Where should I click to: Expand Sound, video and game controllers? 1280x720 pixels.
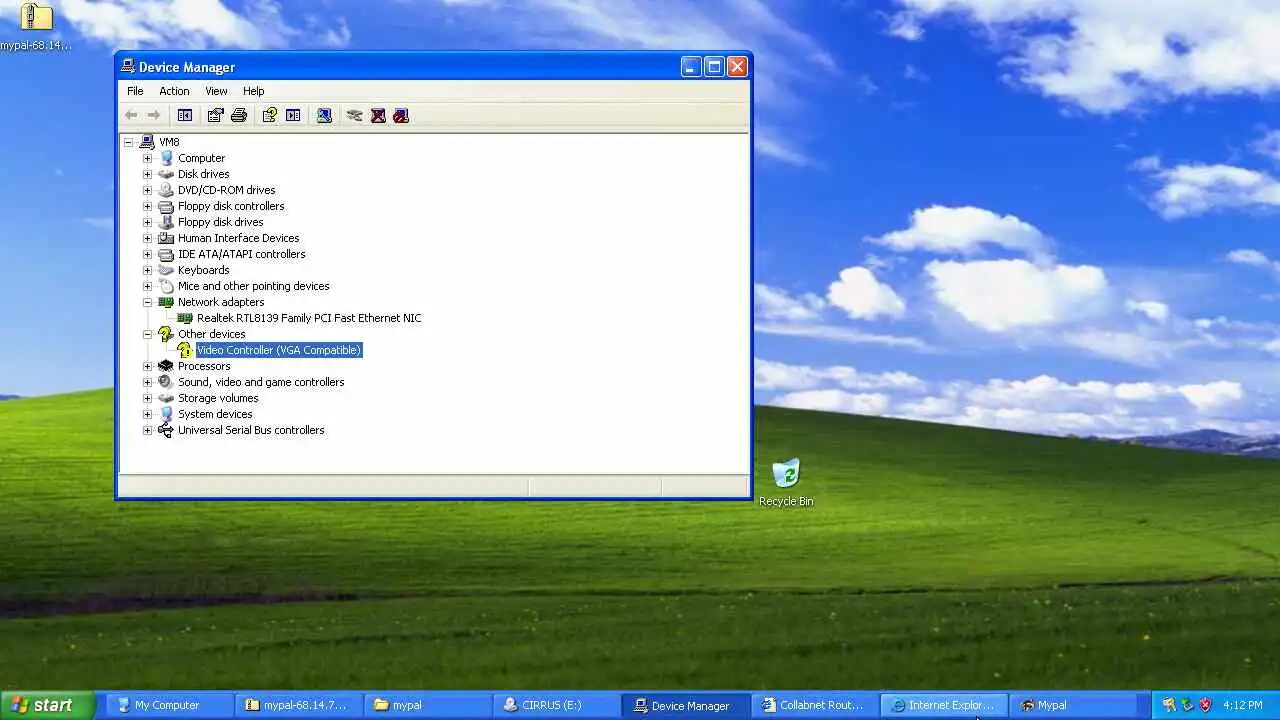(x=147, y=382)
